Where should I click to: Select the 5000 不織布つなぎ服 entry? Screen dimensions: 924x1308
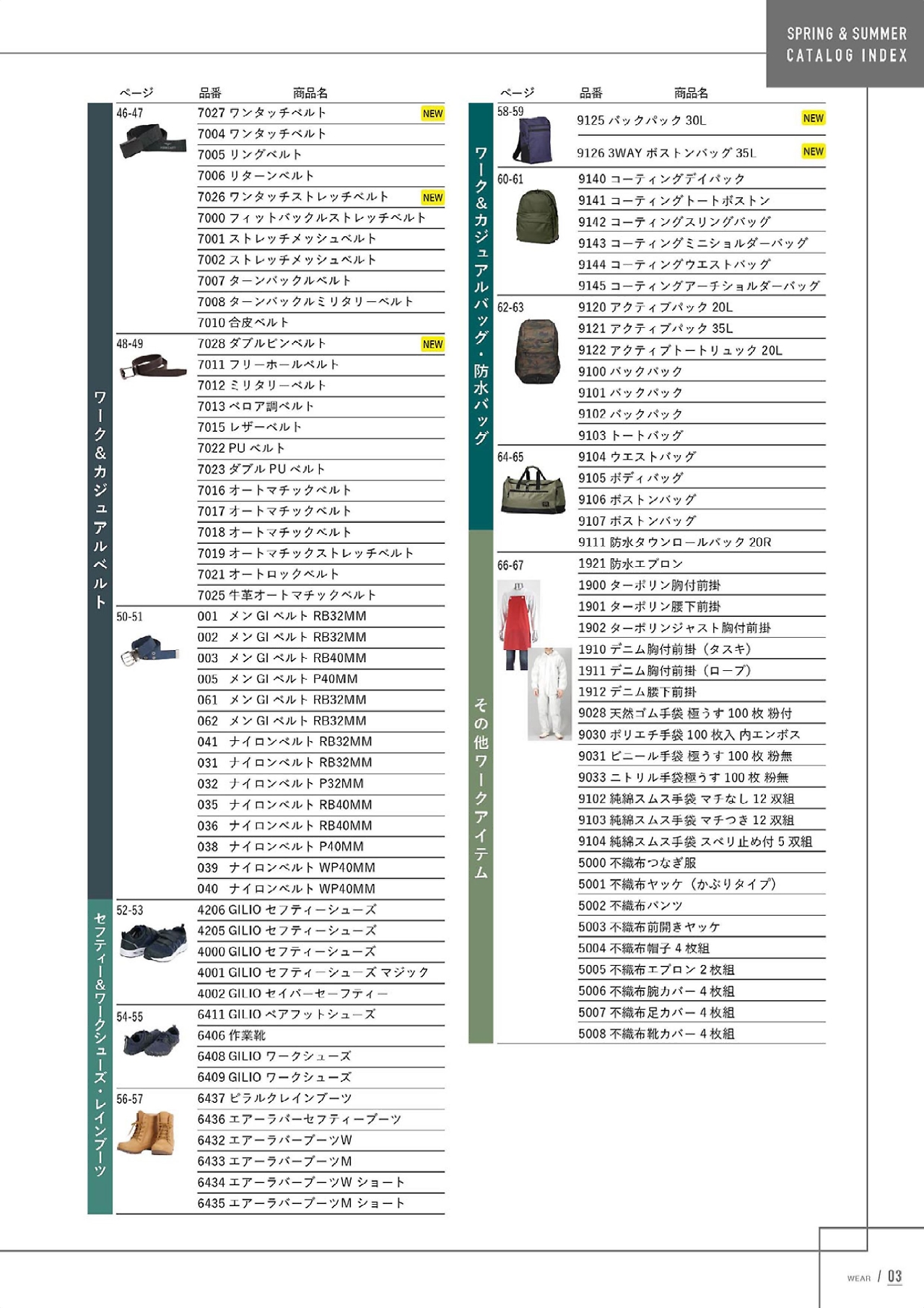(637, 863)
